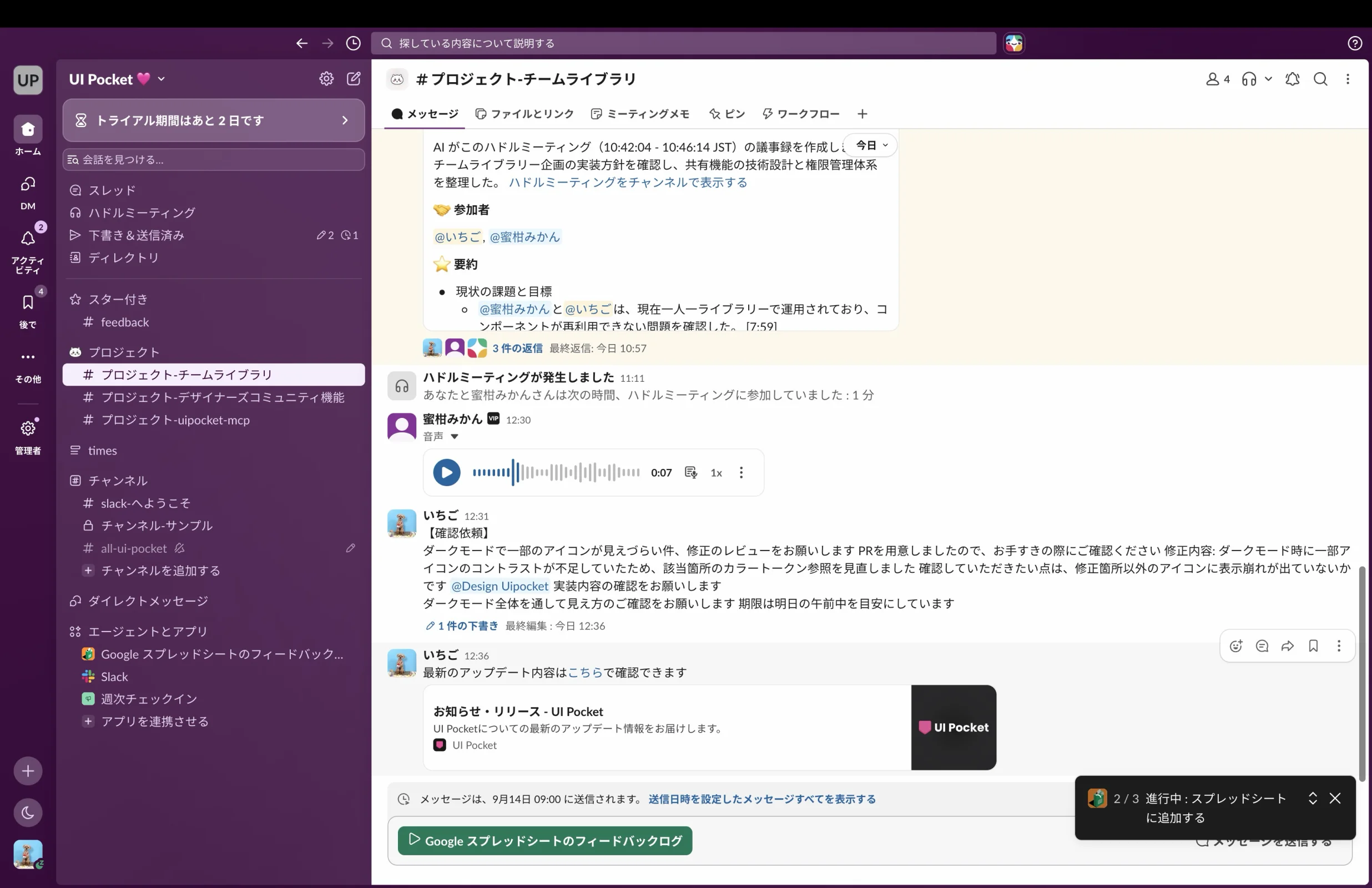This screenshot has height=888, width=1372.
Task: Reply in thread on hovered message
Action: (1262, 646)
